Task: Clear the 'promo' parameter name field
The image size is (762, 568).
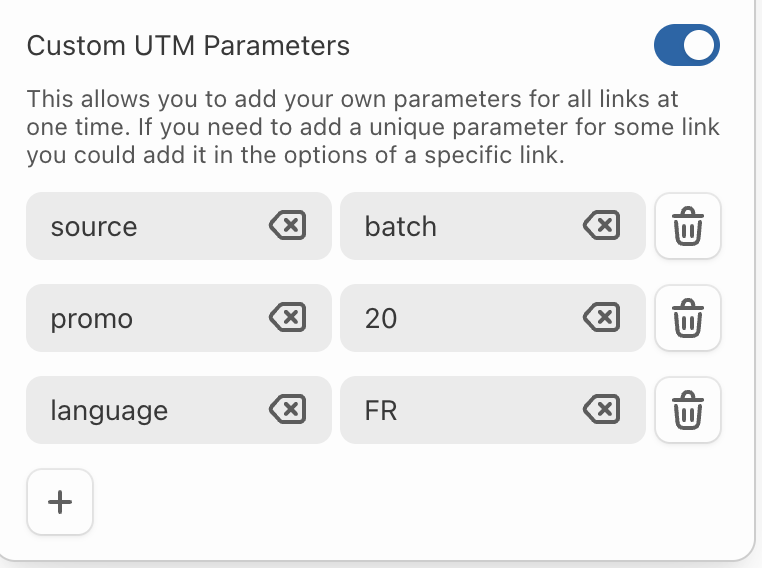Action: (x=287, y=318)
